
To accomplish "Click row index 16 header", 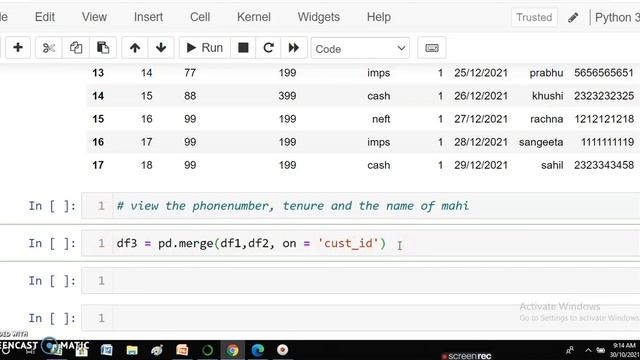I will (x=98, y=142).
